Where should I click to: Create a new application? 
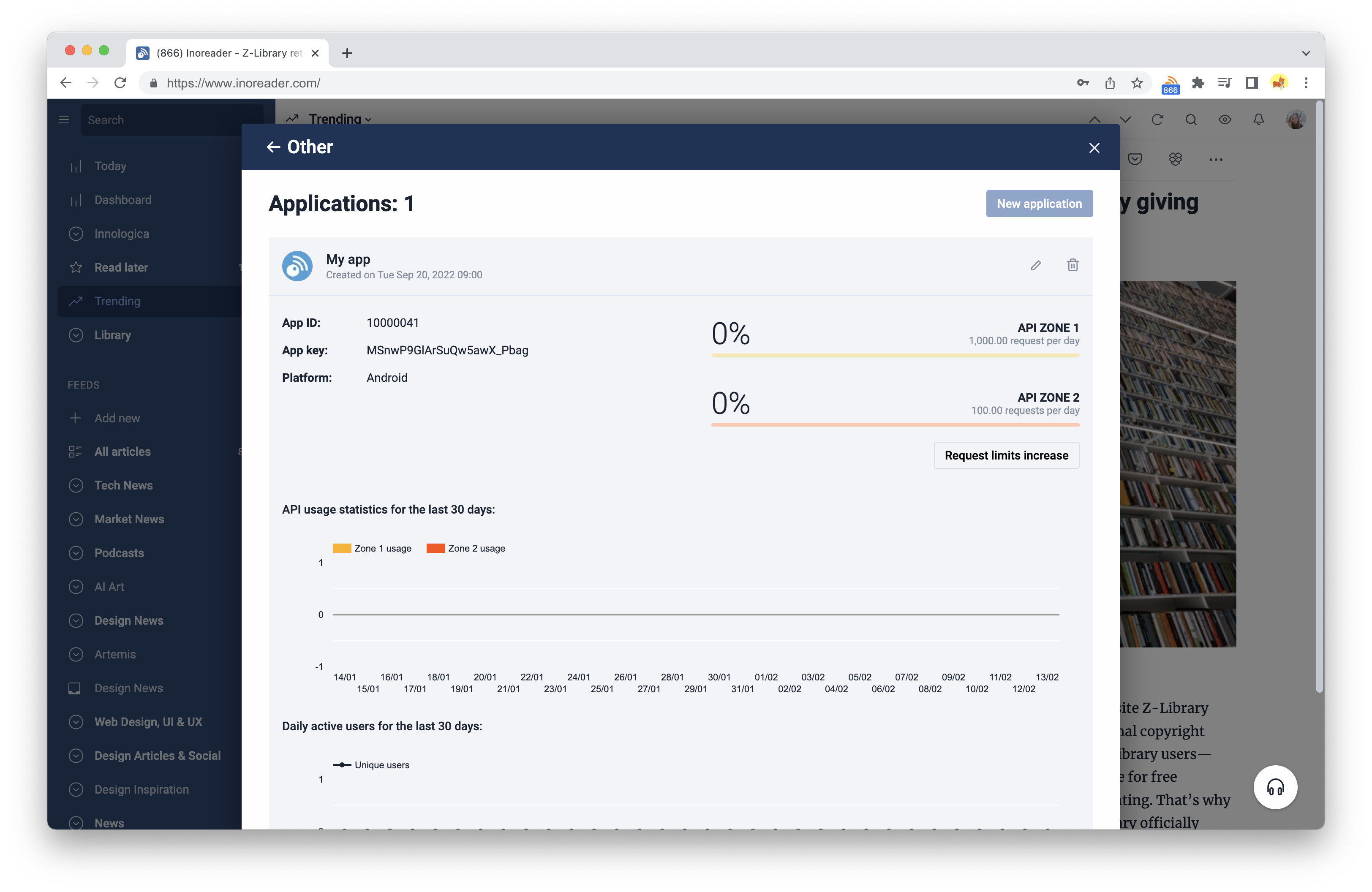click(x=1039, y=204)
